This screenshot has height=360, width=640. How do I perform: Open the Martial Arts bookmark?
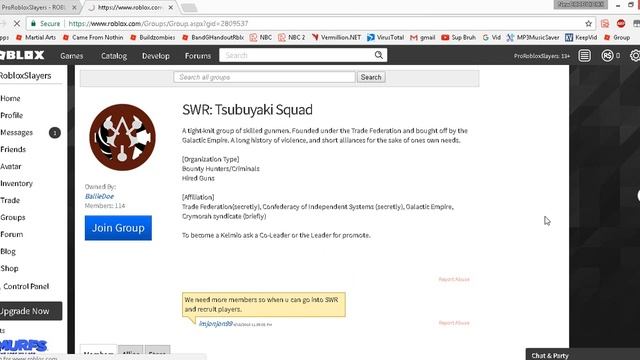[36, 37]
